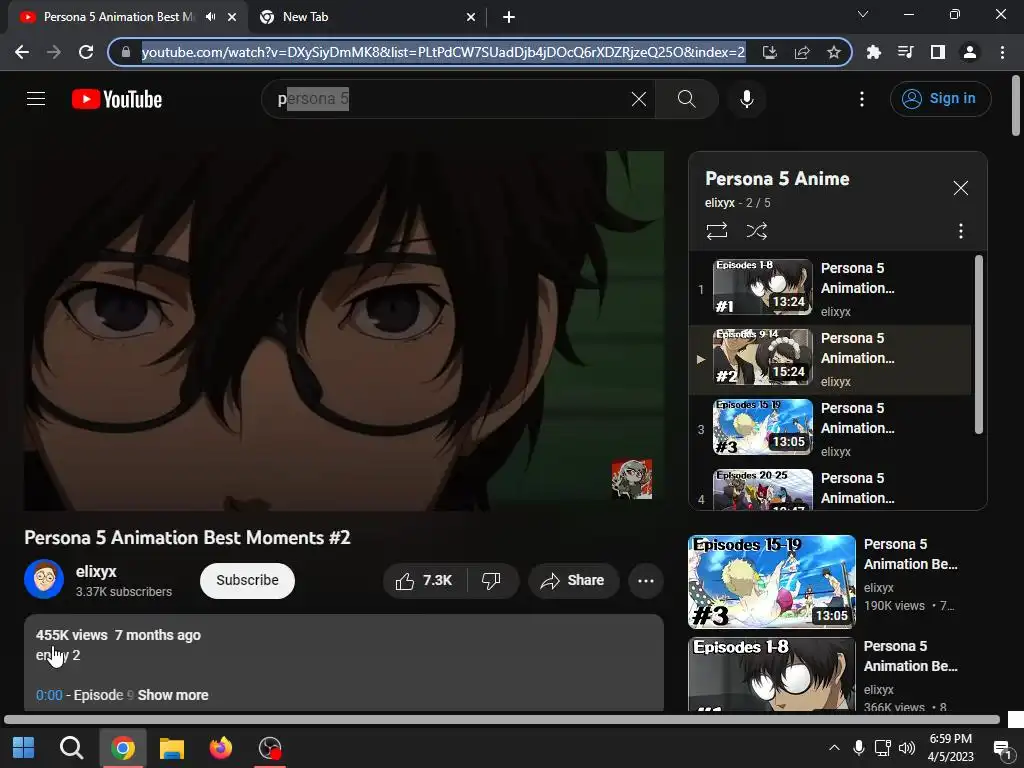This screenshot has width=1024, height=768.
Task: Play playlist video #1 Episodes 1-8
Action: click(829, 289)
